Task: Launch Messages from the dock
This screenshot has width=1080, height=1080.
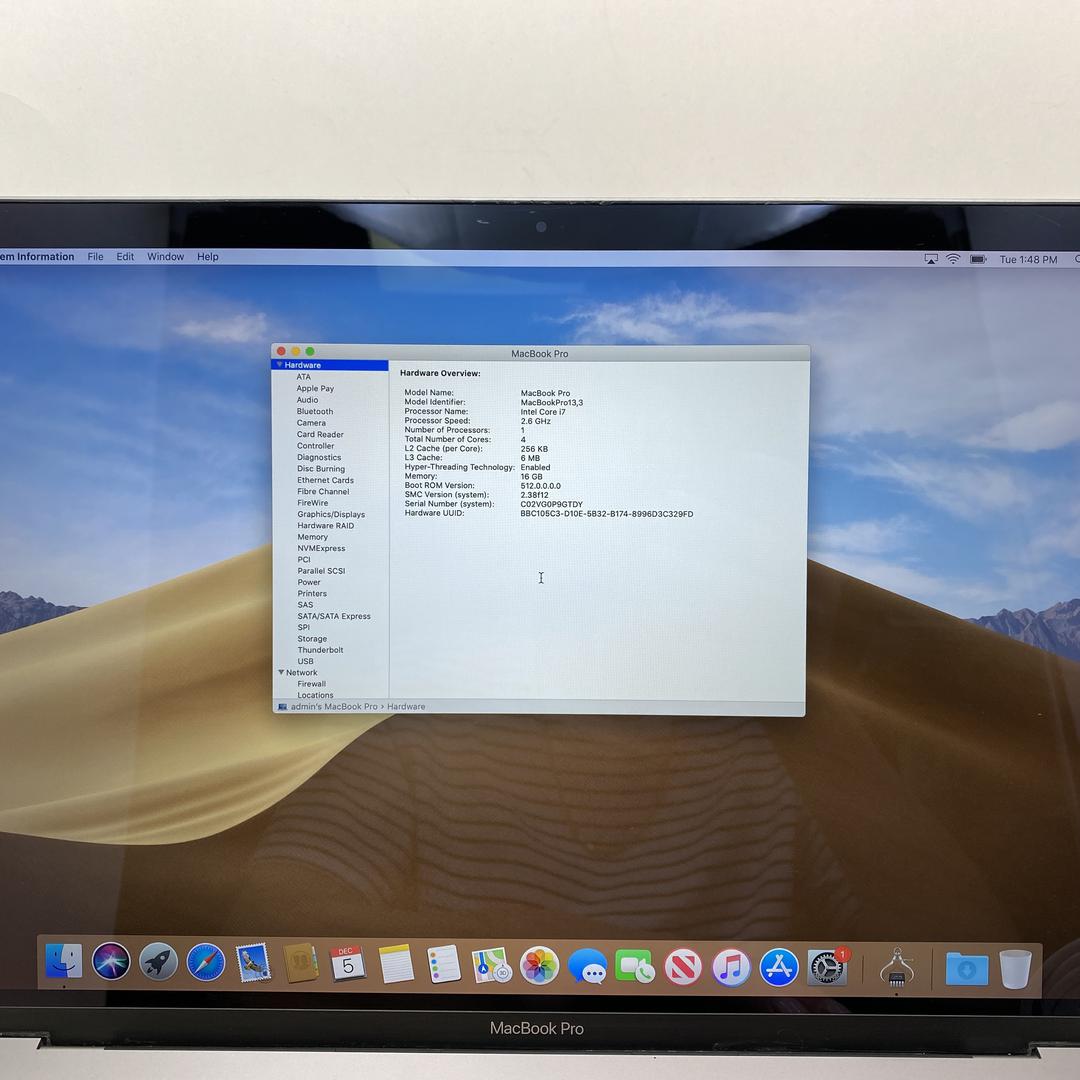Action: click(x=587, y=967)
